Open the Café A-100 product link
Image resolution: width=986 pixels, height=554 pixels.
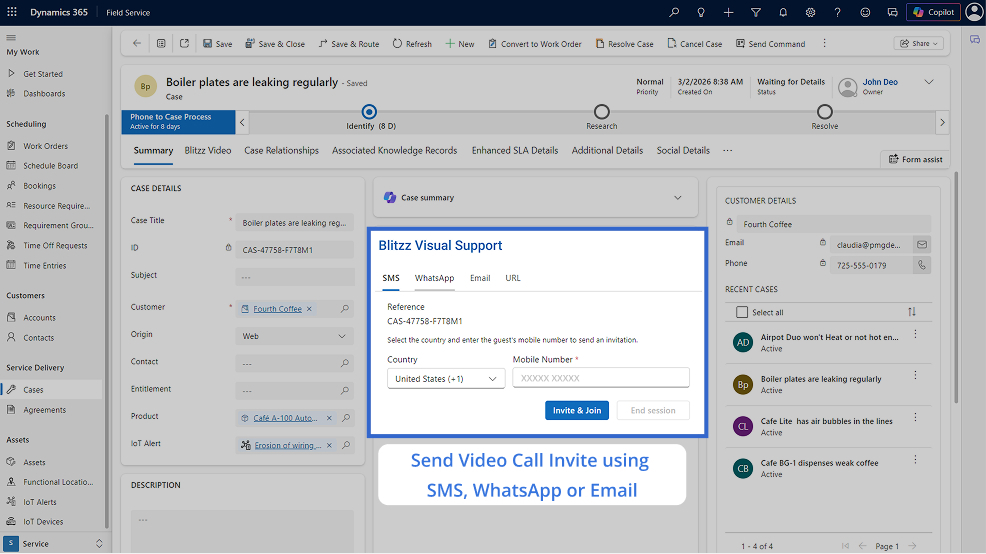coord(285,418)
